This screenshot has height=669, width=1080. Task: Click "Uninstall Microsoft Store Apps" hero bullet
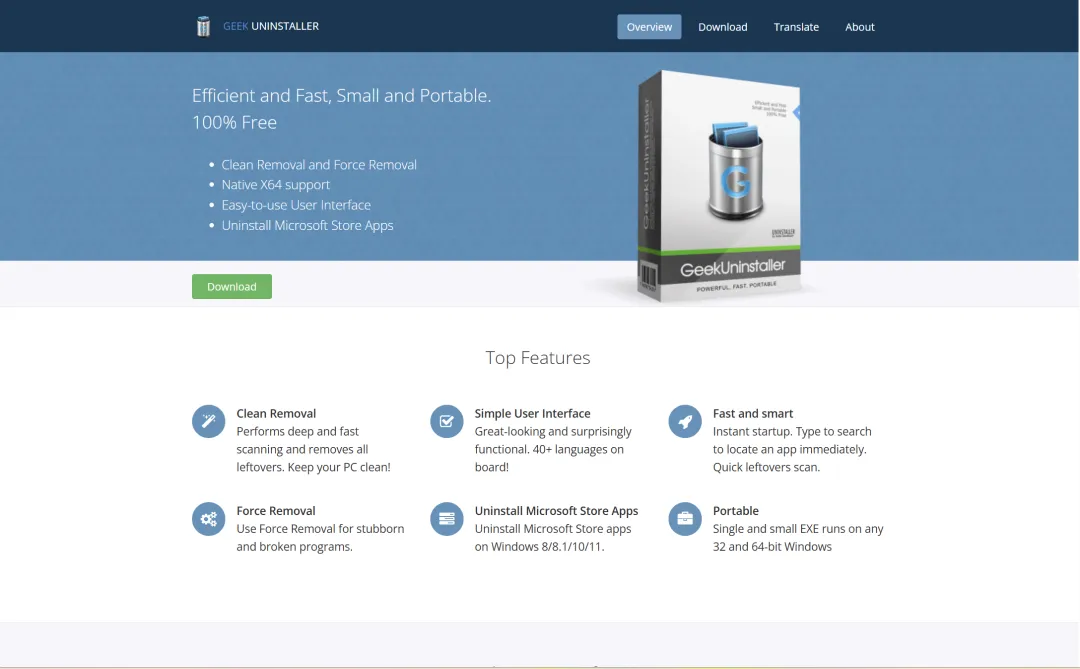pyautogui.click(x=307, y=225)
